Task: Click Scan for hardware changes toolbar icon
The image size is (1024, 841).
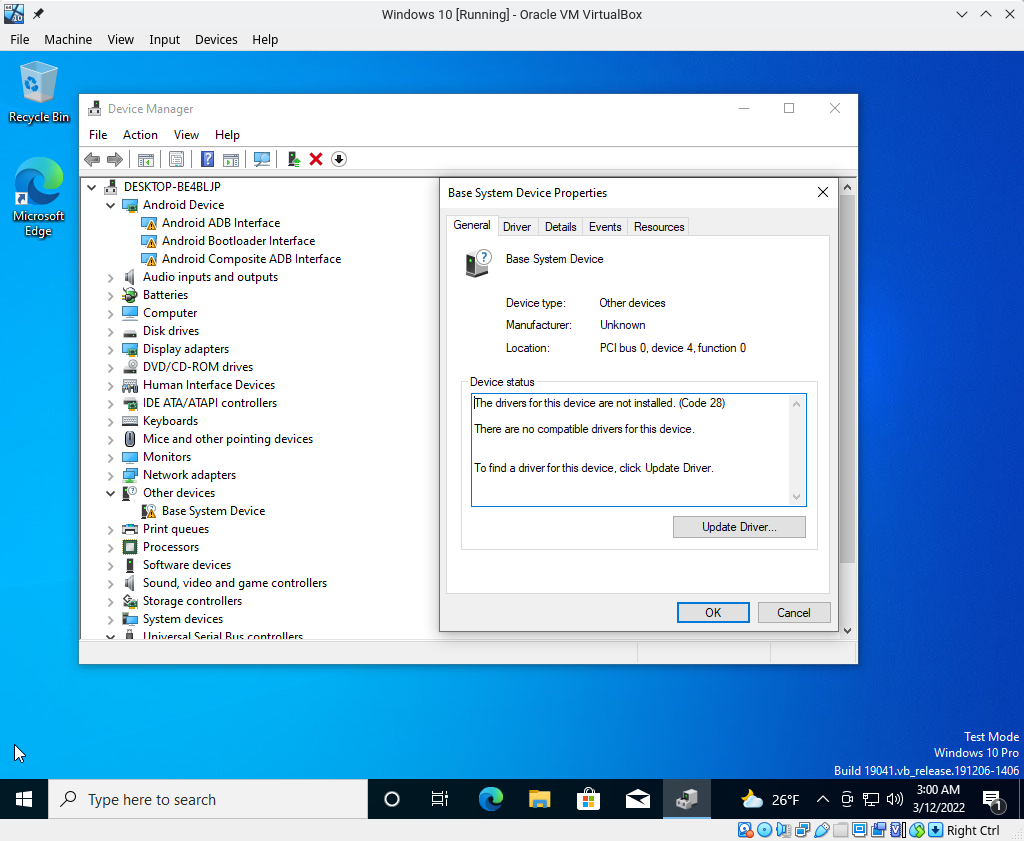Action: pyautogui.click(x=262, y=159)
